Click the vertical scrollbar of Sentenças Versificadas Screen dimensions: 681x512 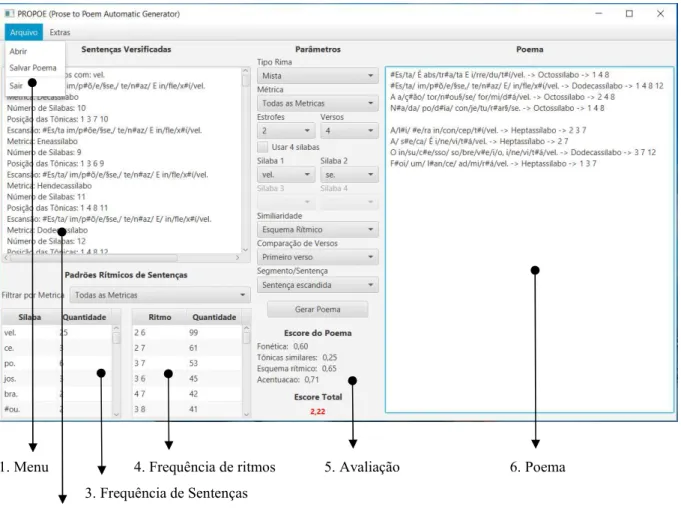(245, 159)
